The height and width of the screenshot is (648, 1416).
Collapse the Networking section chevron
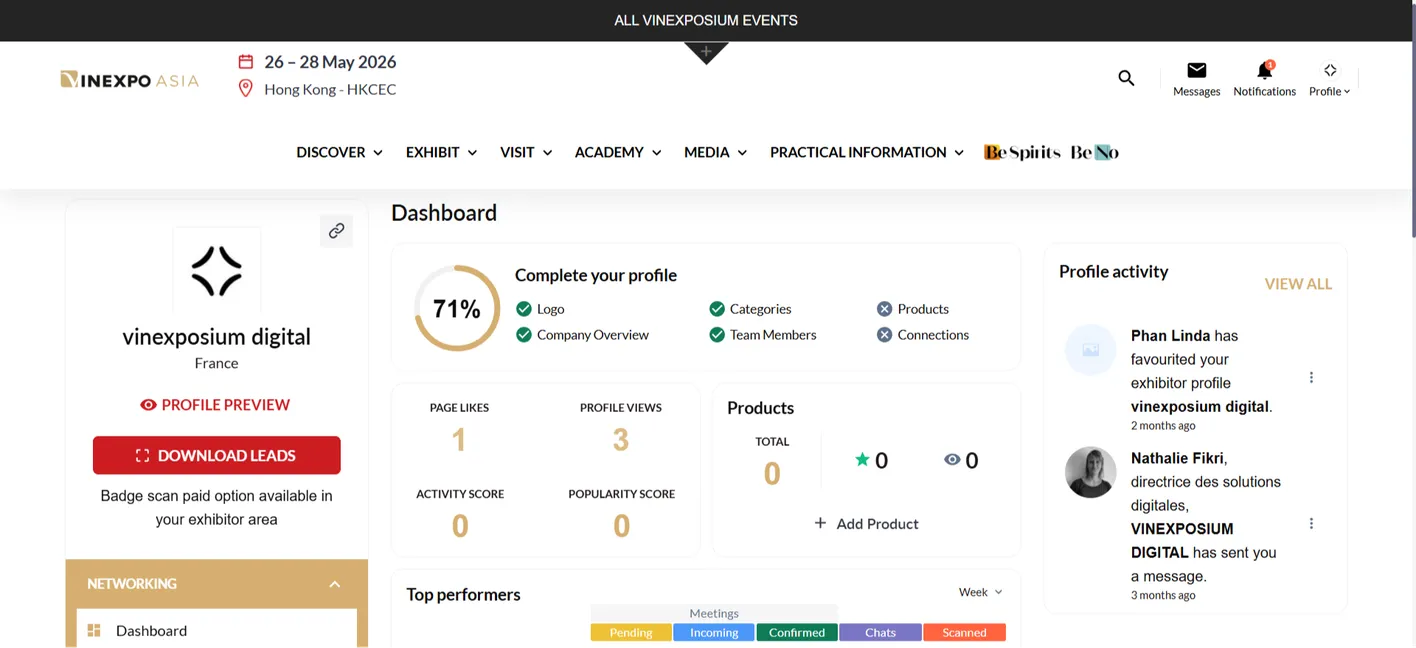click(x=335, y=584)
